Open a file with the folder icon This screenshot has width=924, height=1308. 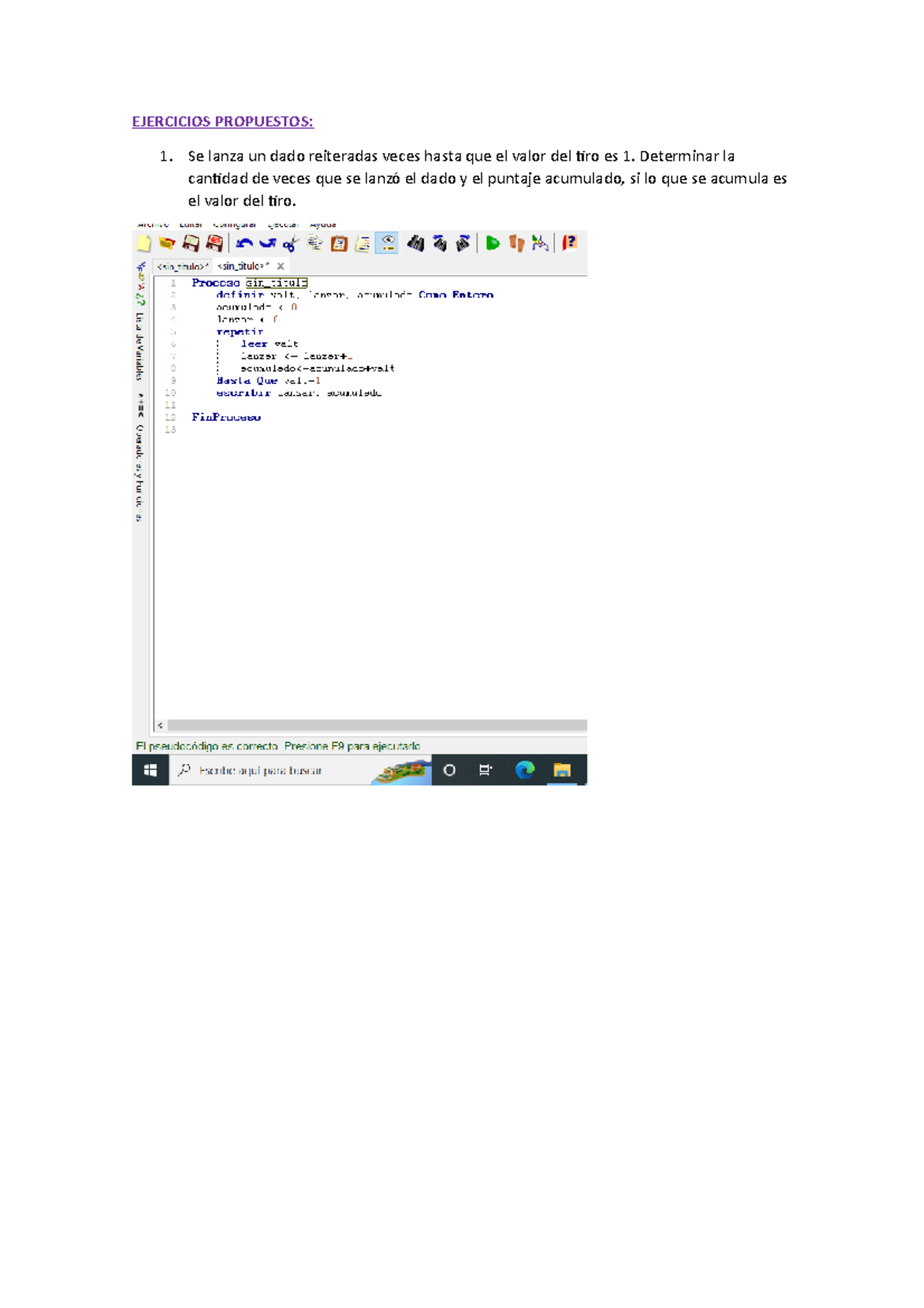(167, 244)
